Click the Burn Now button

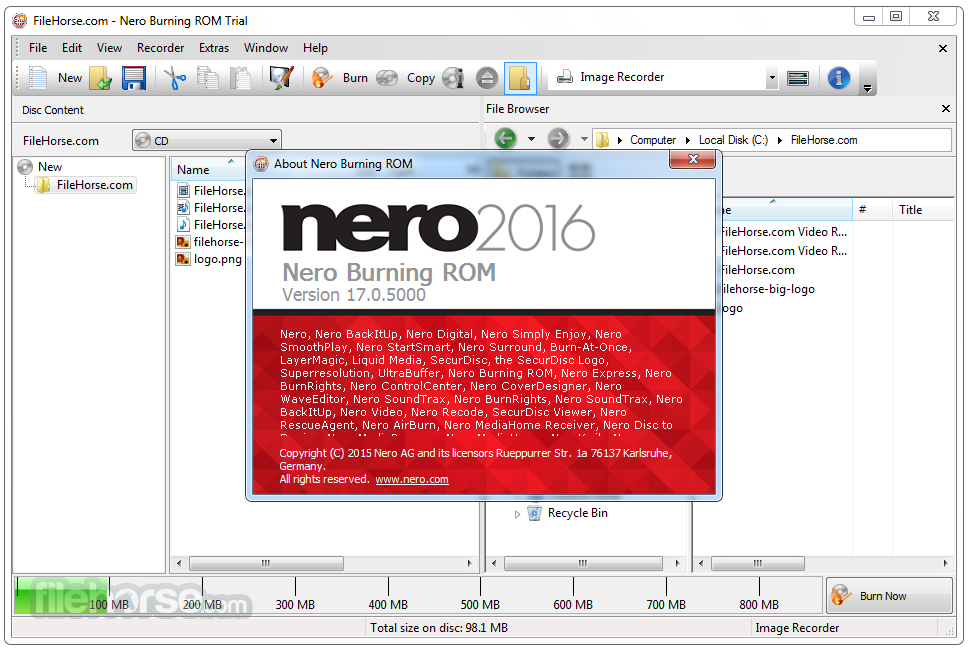point(889,595)
